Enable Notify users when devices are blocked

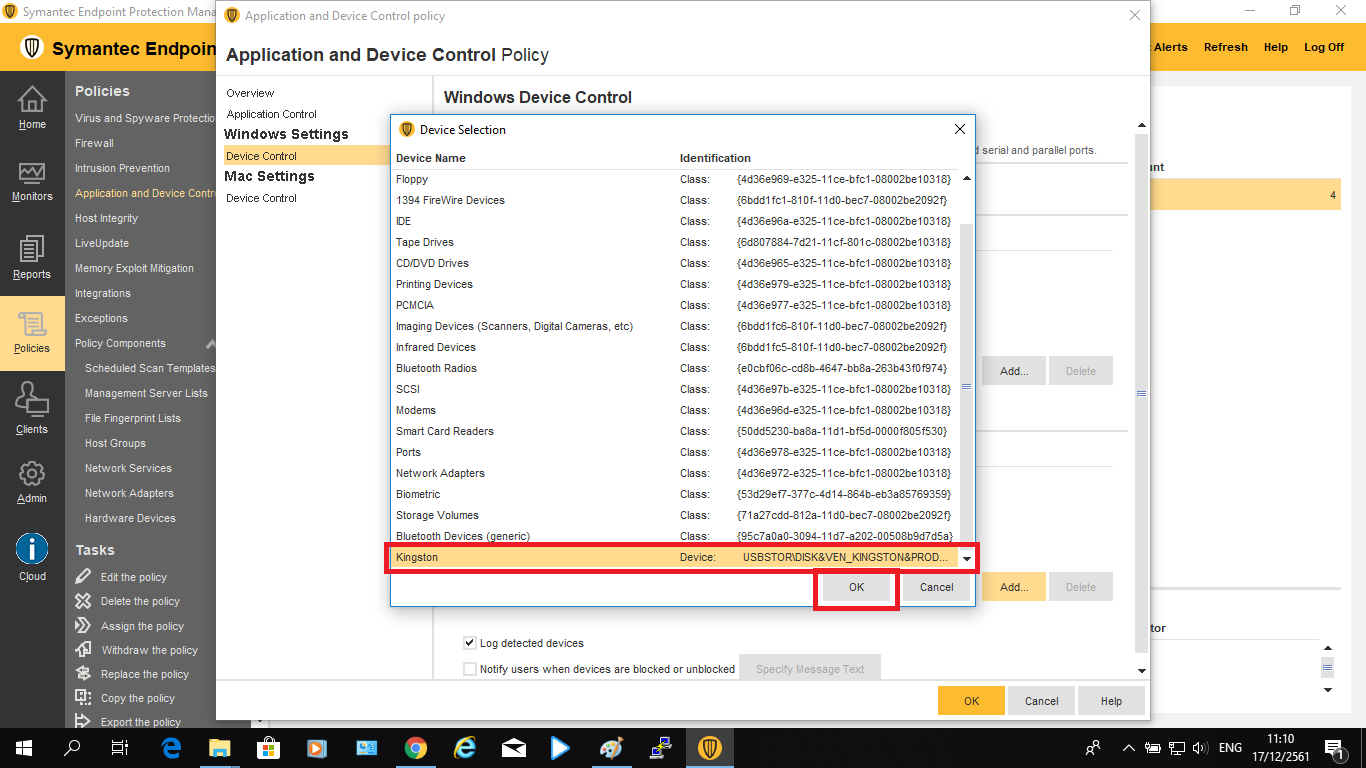coord(470,669)
